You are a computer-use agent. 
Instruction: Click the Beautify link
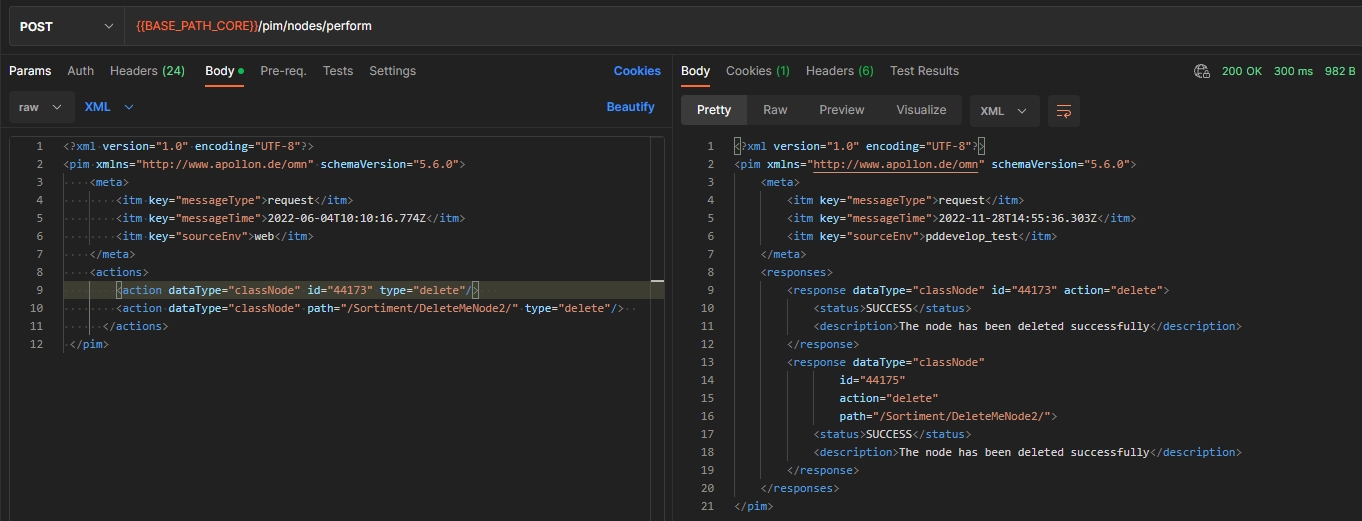point(630,107)
